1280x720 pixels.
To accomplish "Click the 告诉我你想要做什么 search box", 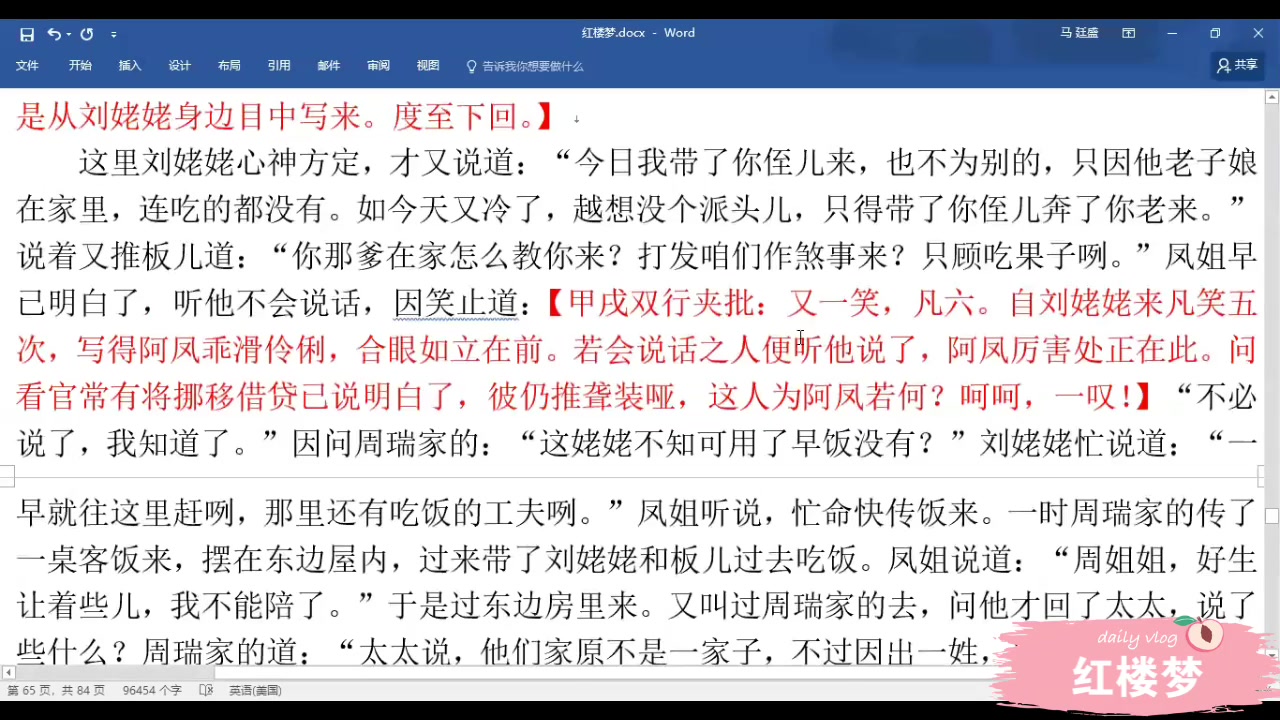I will pos(525,66).
